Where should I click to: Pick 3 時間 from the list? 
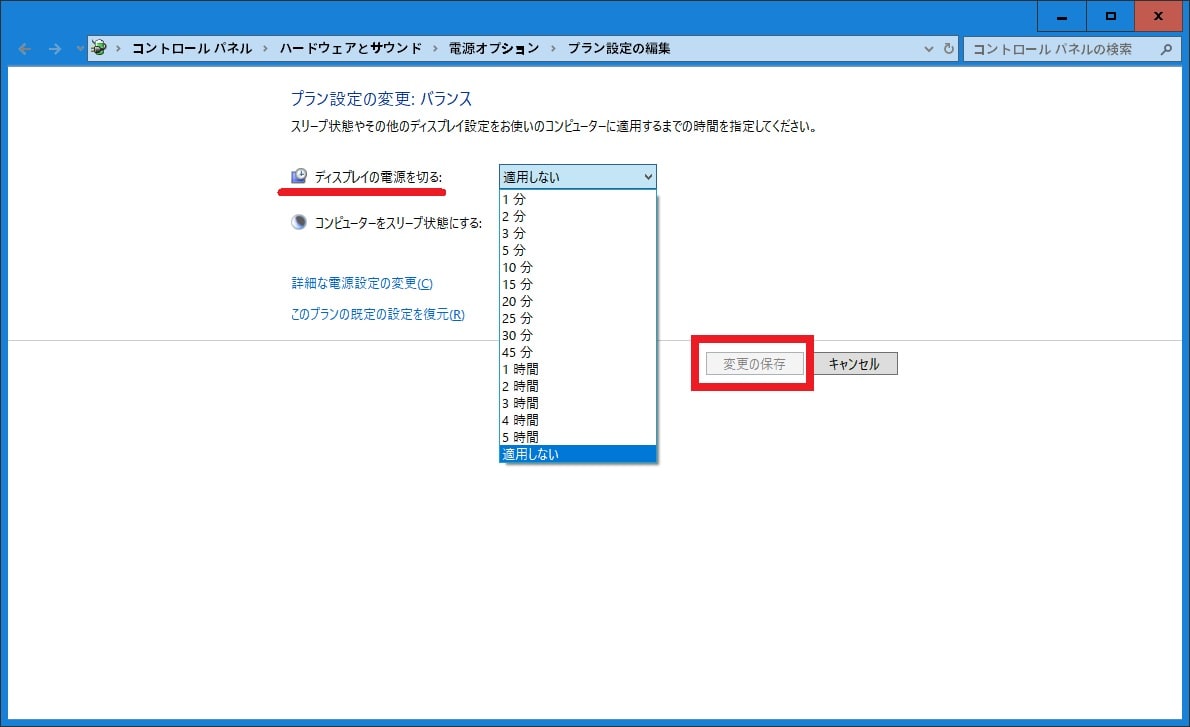coord(578,403)
